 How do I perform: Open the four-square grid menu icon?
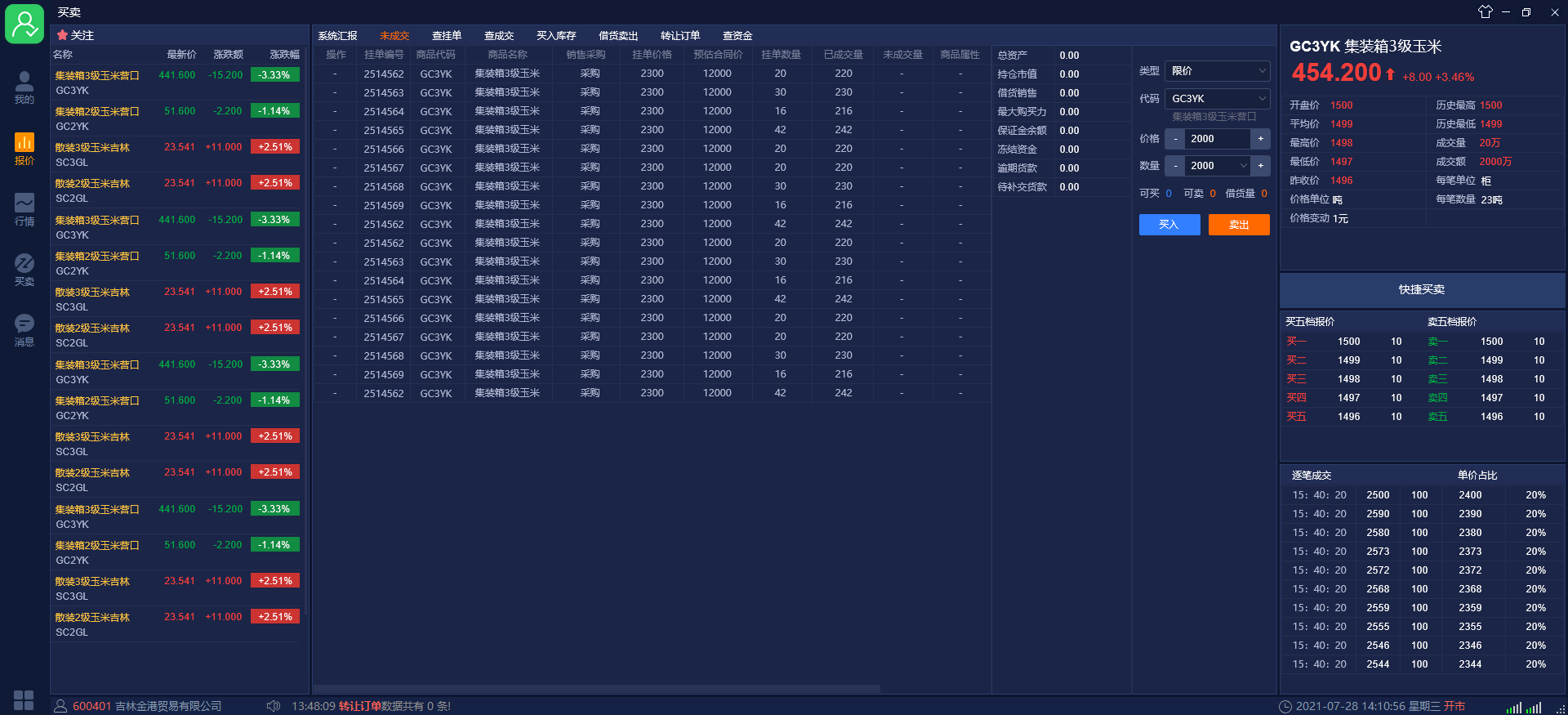click(24, 700)
